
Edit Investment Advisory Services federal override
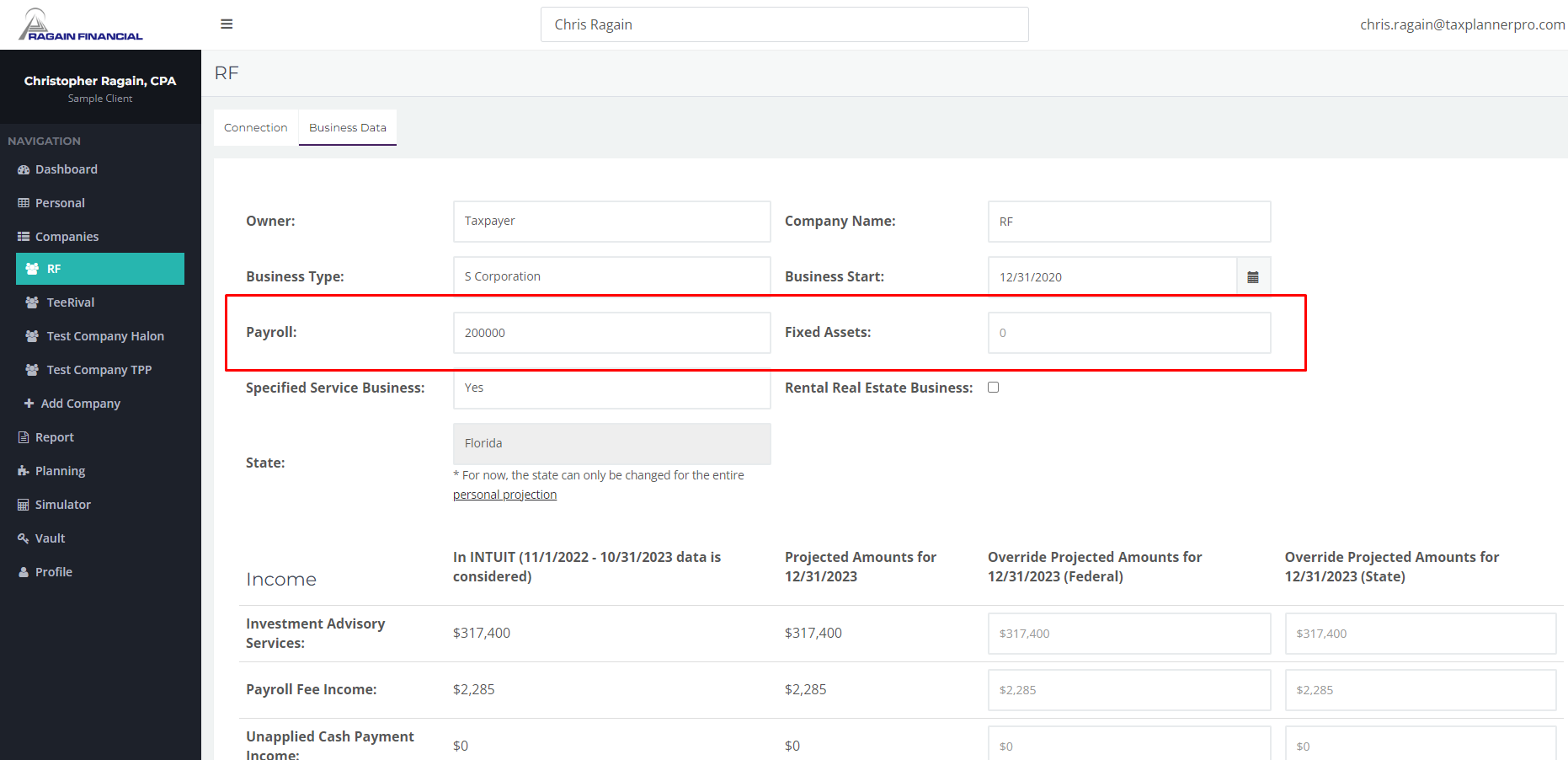coord(1129,634)
